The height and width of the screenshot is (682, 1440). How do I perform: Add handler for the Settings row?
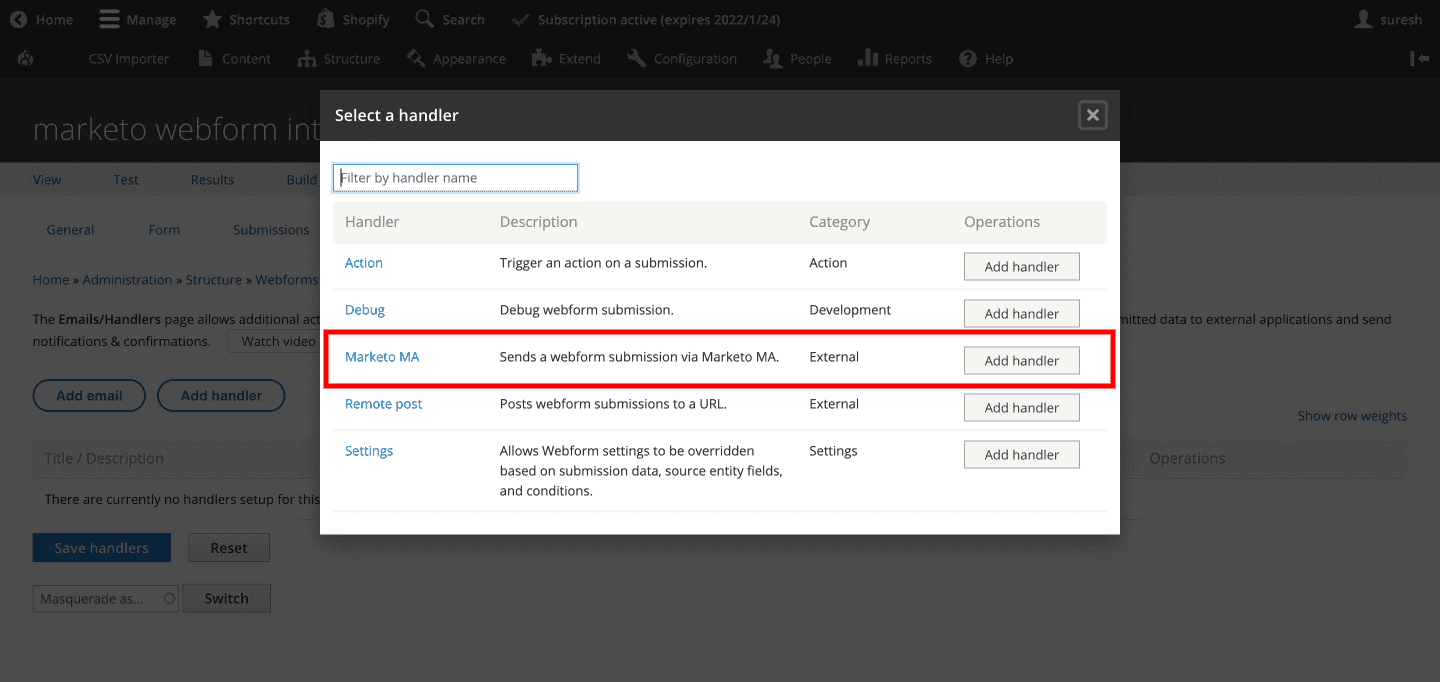[x=1022, y=455]
